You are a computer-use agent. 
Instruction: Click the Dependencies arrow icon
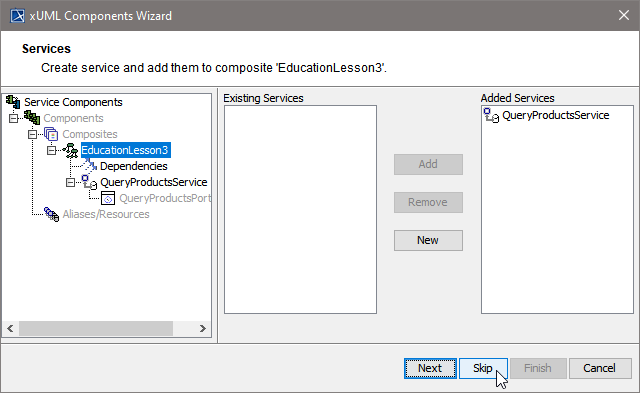point(90,166)
